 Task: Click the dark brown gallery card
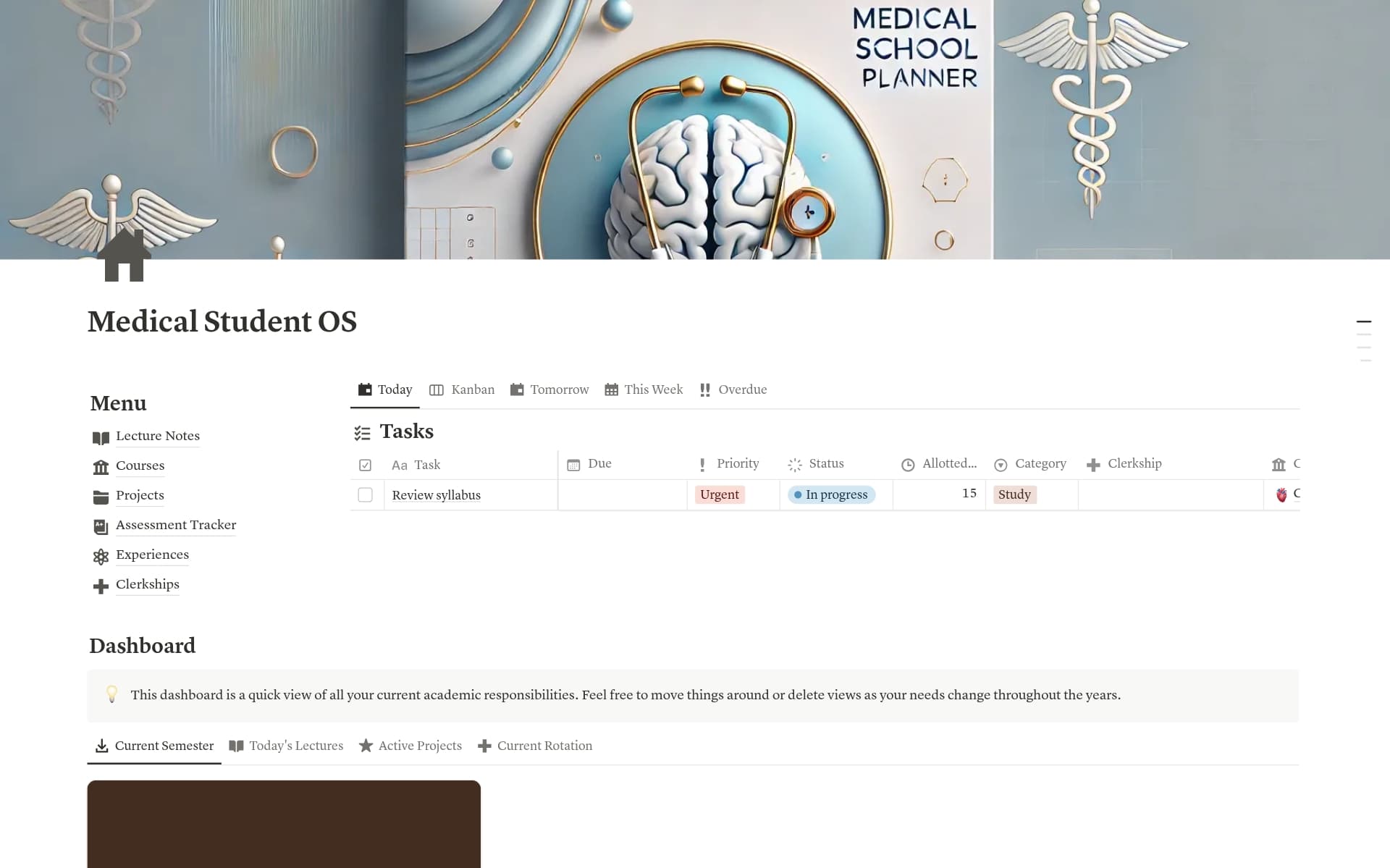pyautogui.click(x=284, y=824)
